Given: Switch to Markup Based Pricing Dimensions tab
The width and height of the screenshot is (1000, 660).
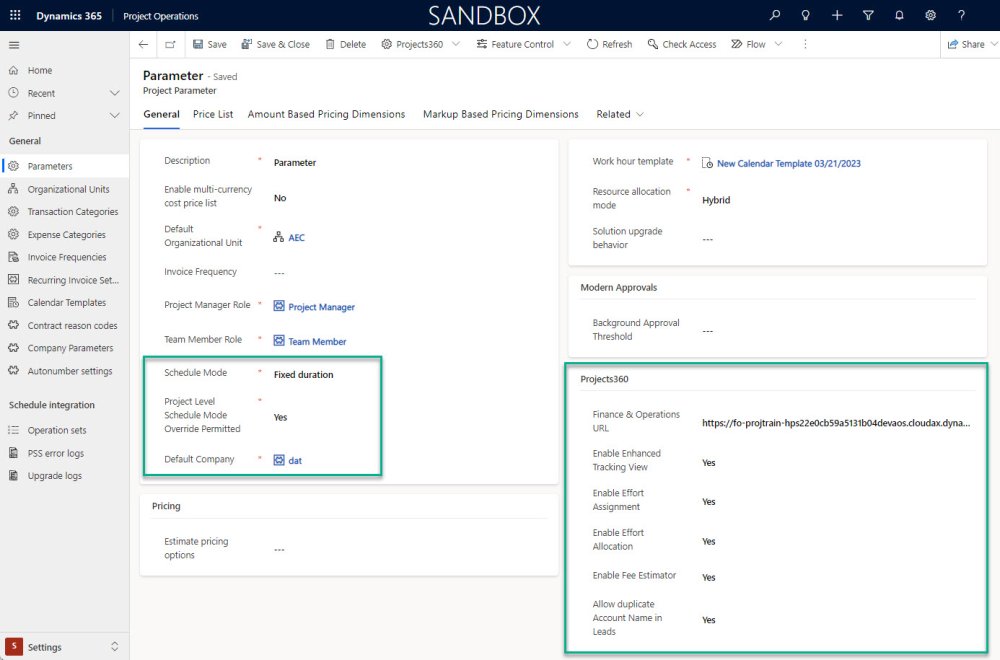Looking at the screenshot, I should [x=501, y=114].
